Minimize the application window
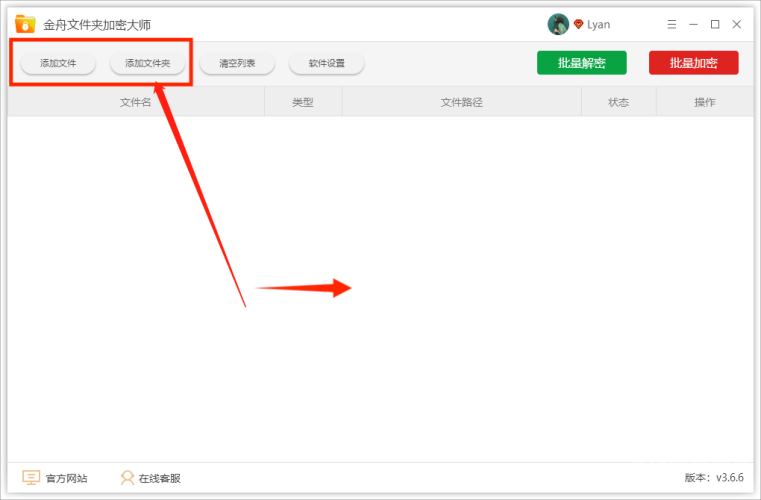The width and height of the screenshot is (761, 500). [693, 24]
